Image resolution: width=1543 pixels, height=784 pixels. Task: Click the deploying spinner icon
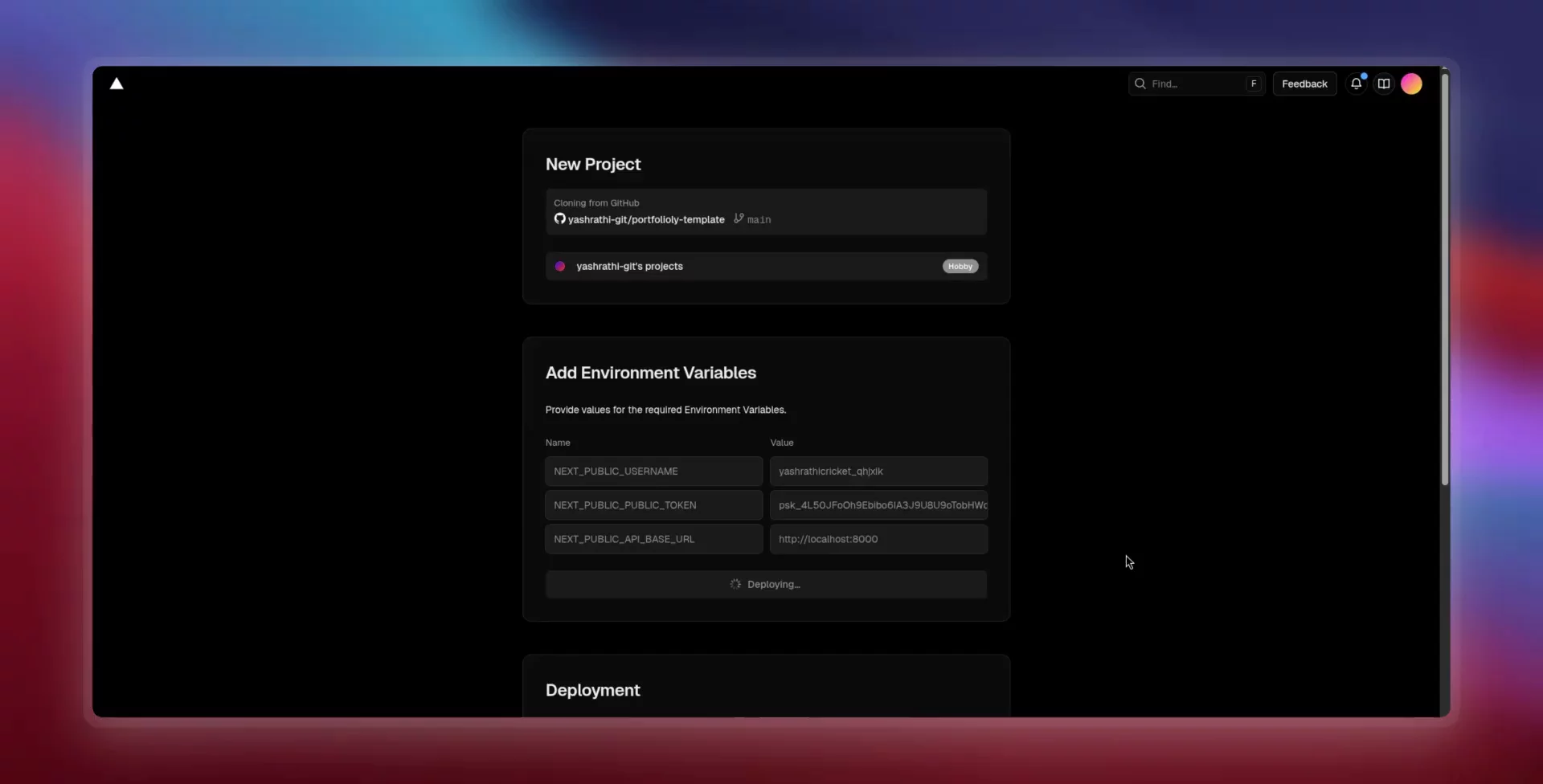click(x=735, y=584)
